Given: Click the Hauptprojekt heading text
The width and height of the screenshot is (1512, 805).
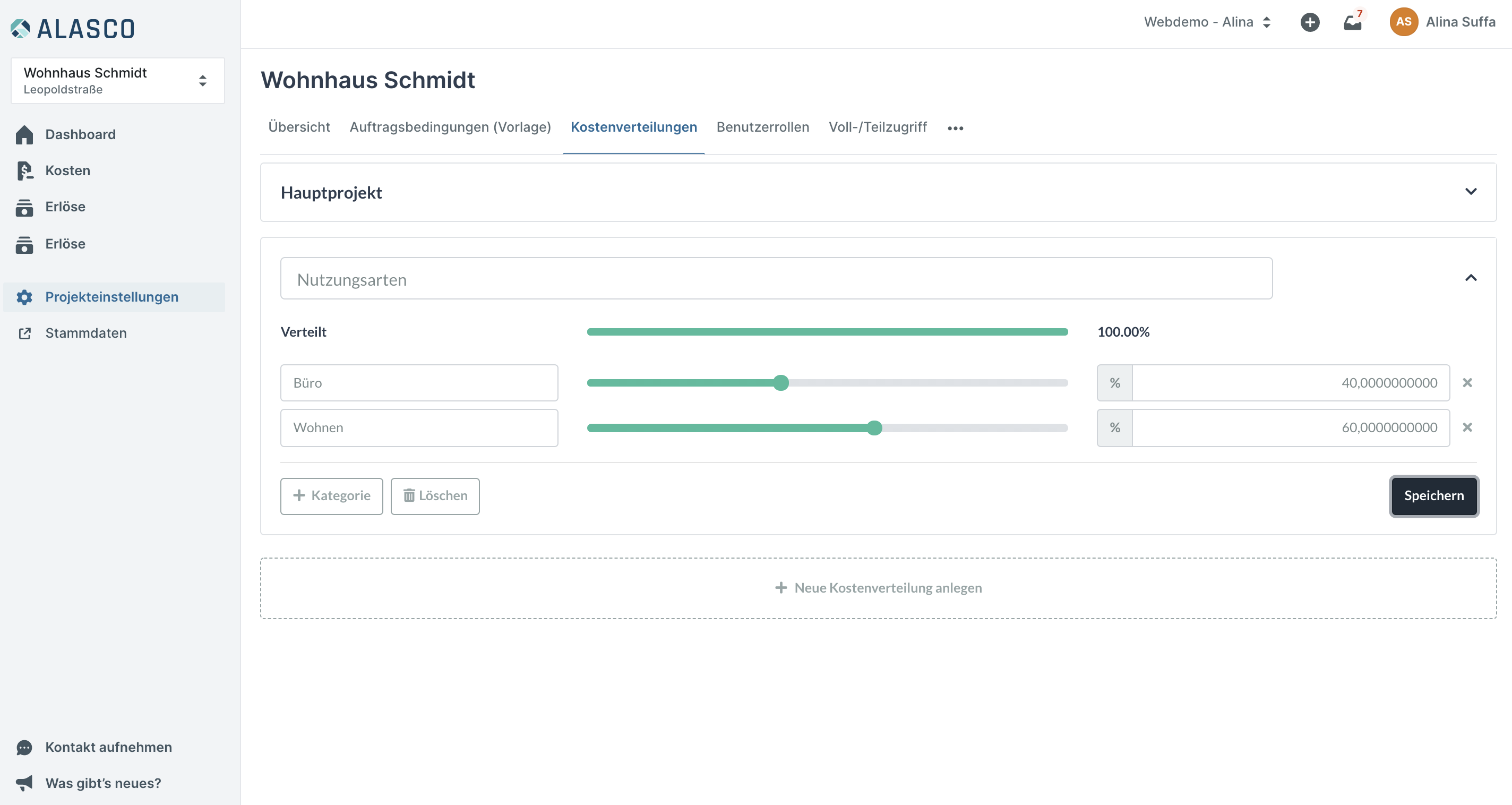Looking at the screenshot, I should tap(331, 193).
